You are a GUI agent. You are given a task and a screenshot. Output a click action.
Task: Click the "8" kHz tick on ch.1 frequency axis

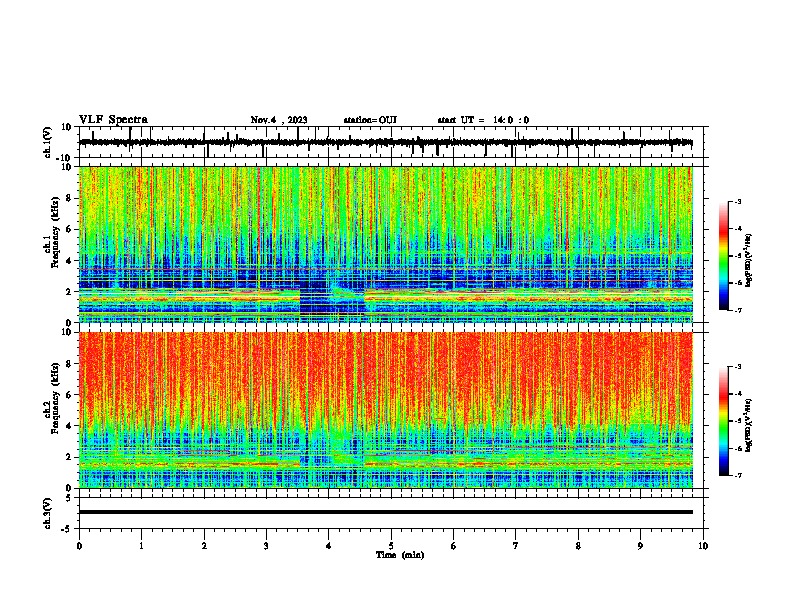click(69, 198)
